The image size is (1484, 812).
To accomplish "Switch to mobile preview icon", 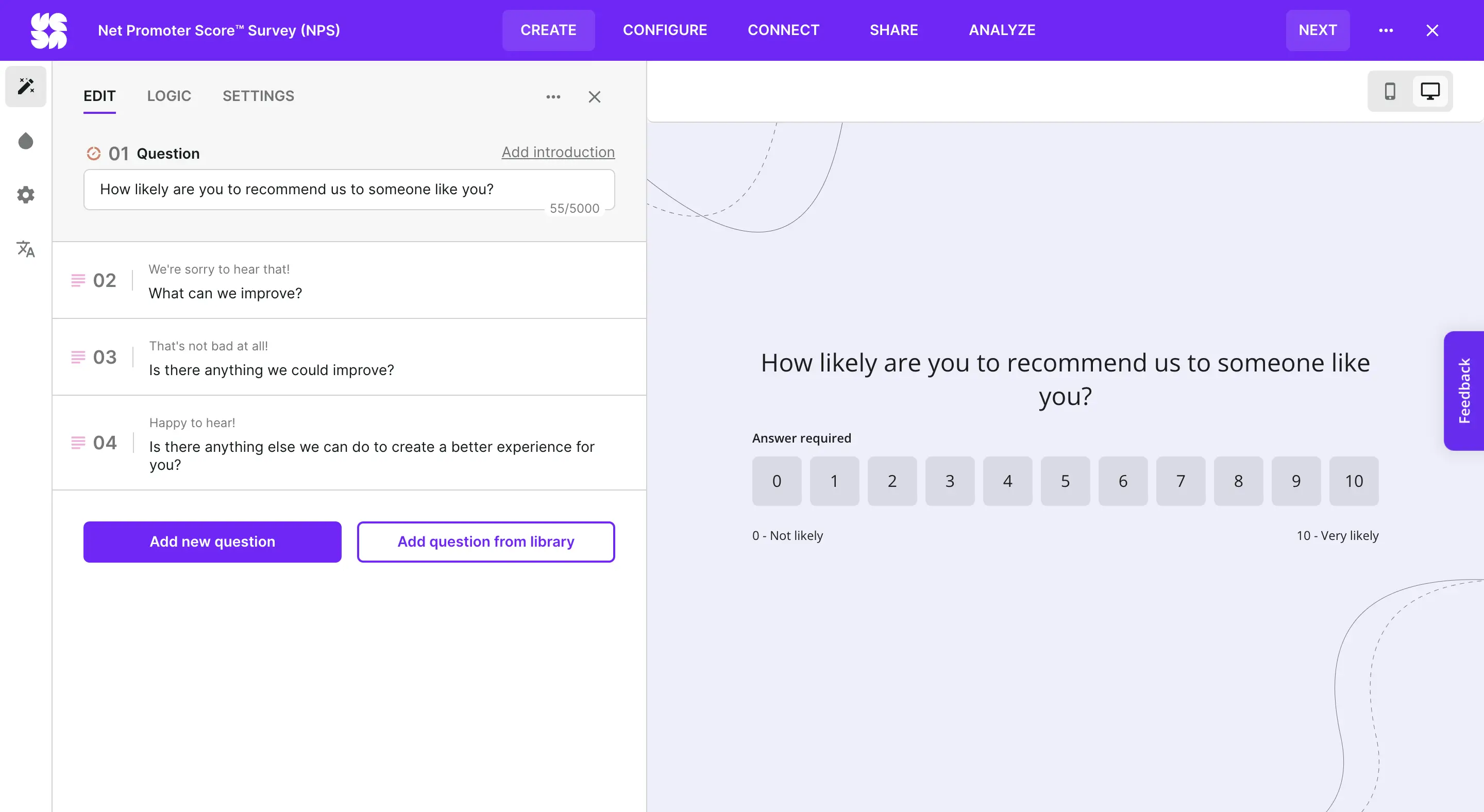I will (x=1390, y=91).
